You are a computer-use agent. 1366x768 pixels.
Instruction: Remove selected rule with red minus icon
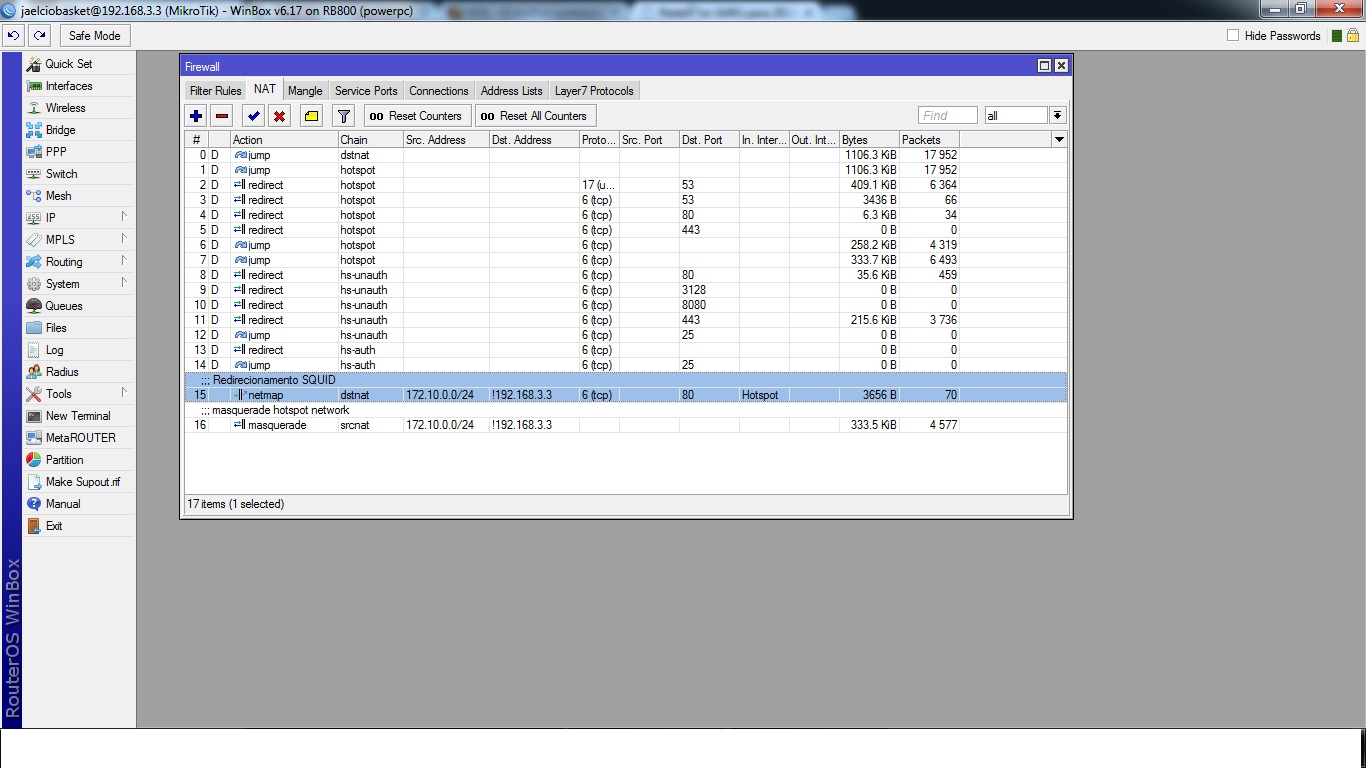tap(222, 116)
